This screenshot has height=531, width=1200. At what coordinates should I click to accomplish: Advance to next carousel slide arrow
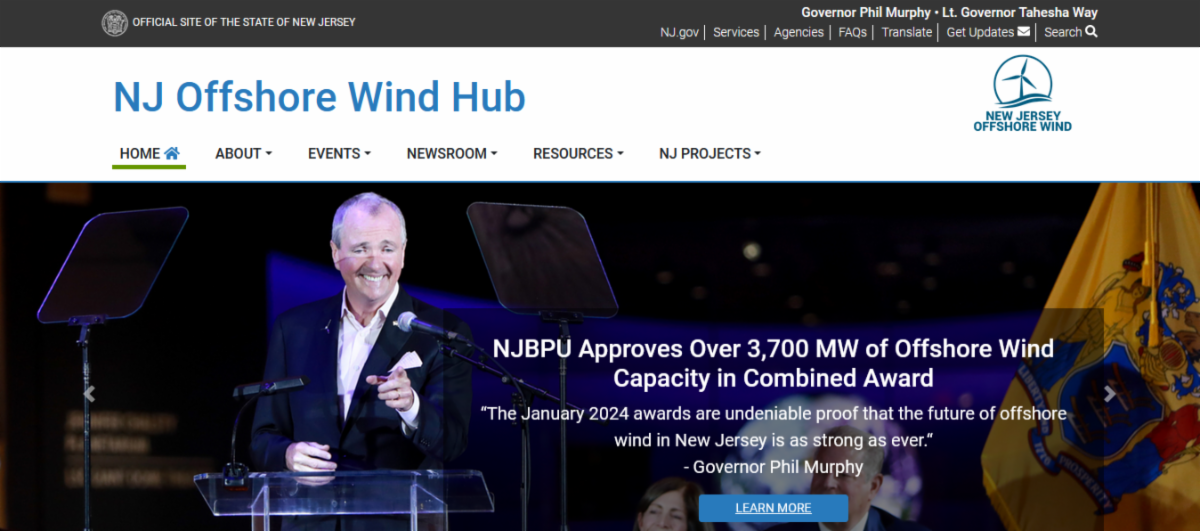pos(1109,394)
